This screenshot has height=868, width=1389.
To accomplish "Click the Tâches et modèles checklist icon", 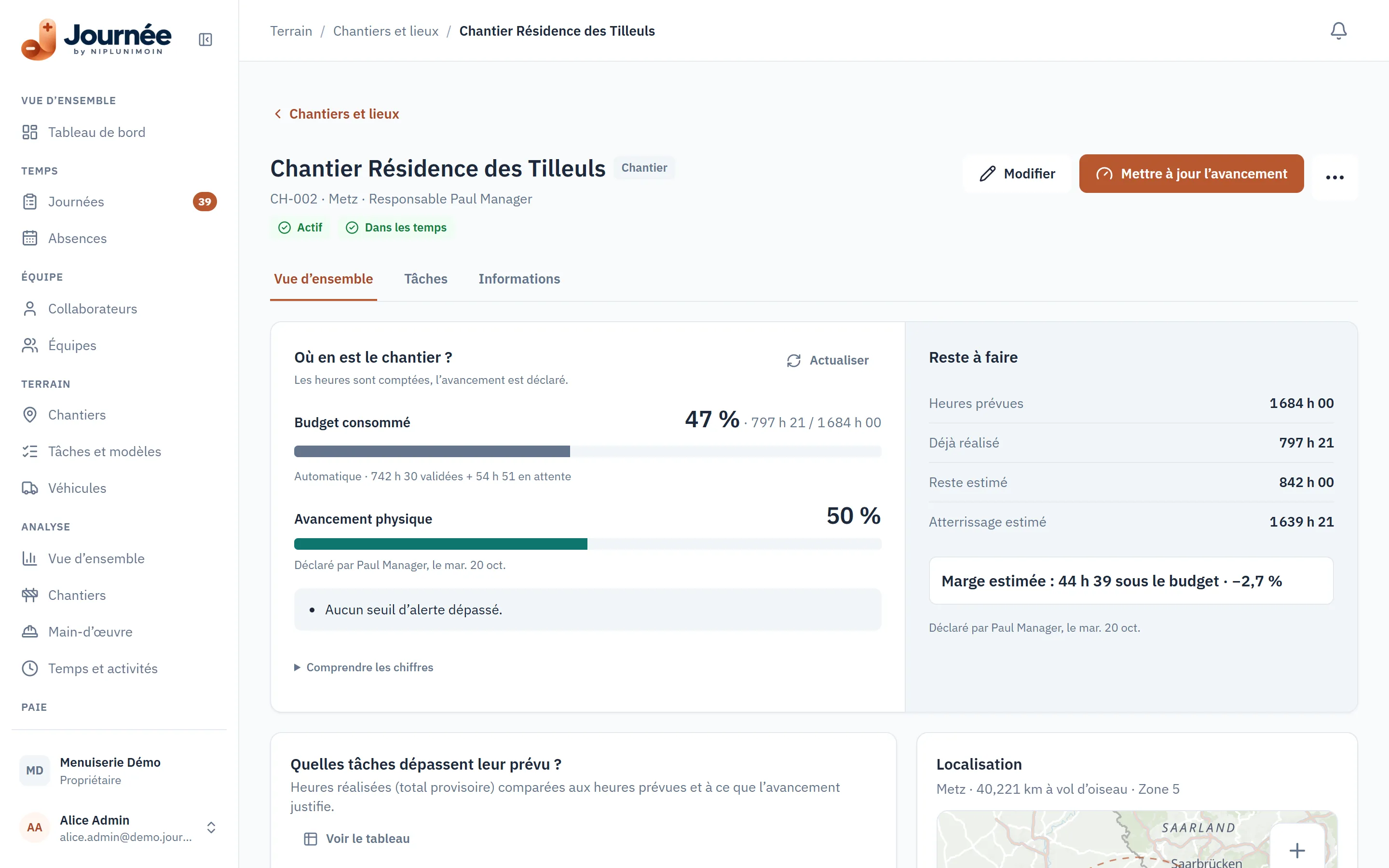I will click(x=30, y=451).
